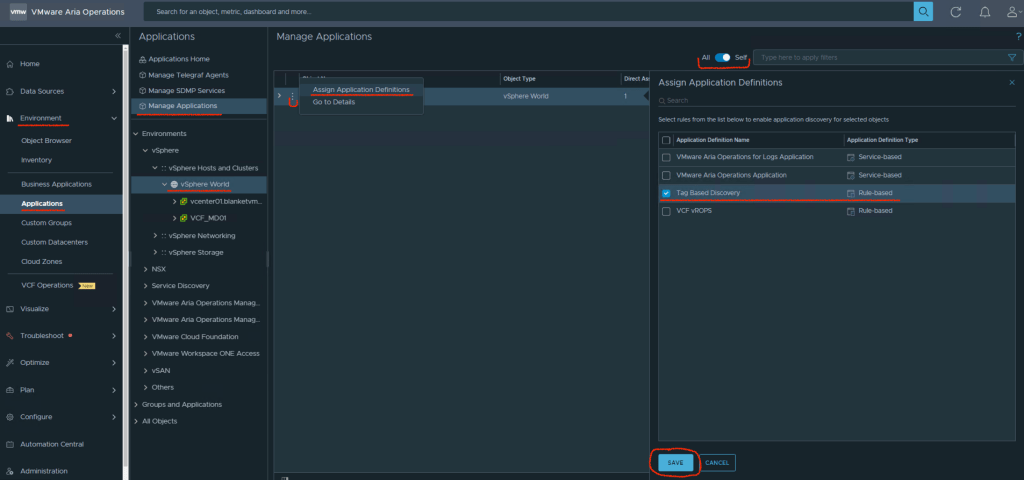The image size is (1024, 480).
Task: Click the Home icon in sidebar
Action: [10, 64]
